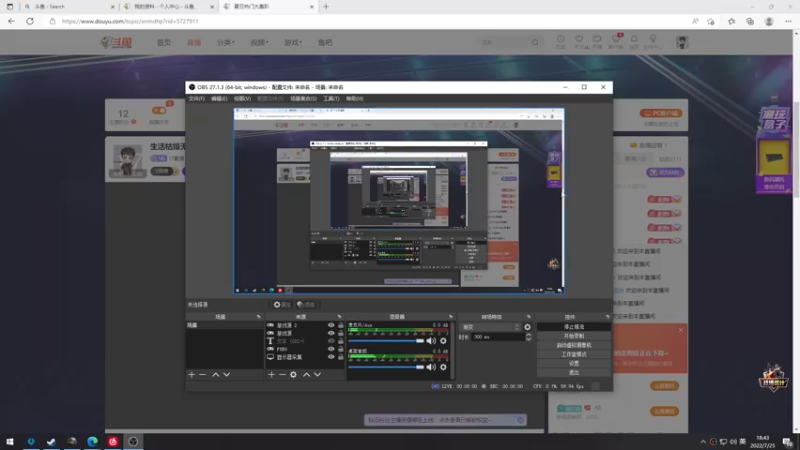Move scene up in the scenes list
The image size is (800, 450).
[x=216, y=374]
